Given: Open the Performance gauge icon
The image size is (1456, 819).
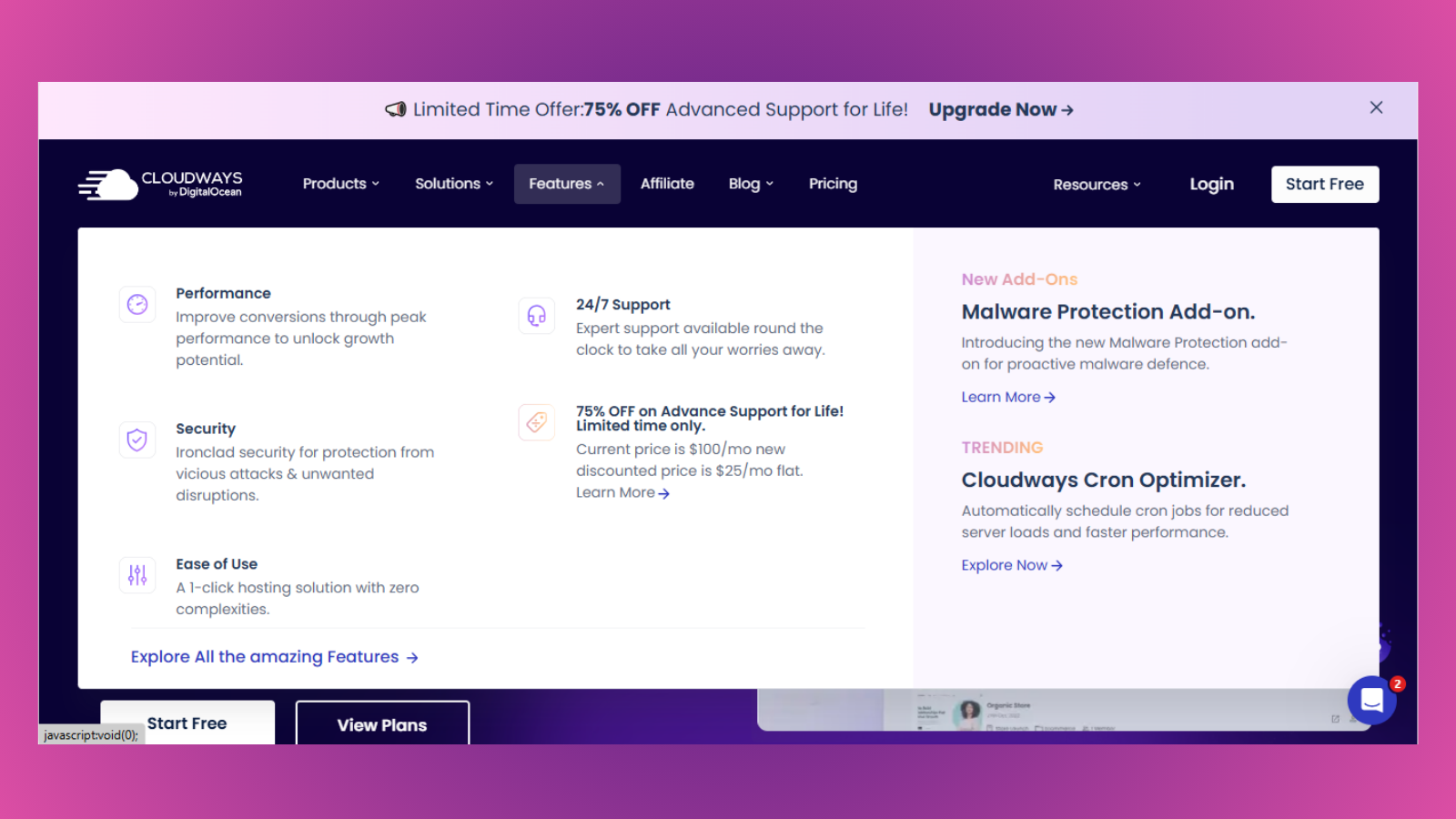Looking at the screenshot, I should (x=137, y=304).
